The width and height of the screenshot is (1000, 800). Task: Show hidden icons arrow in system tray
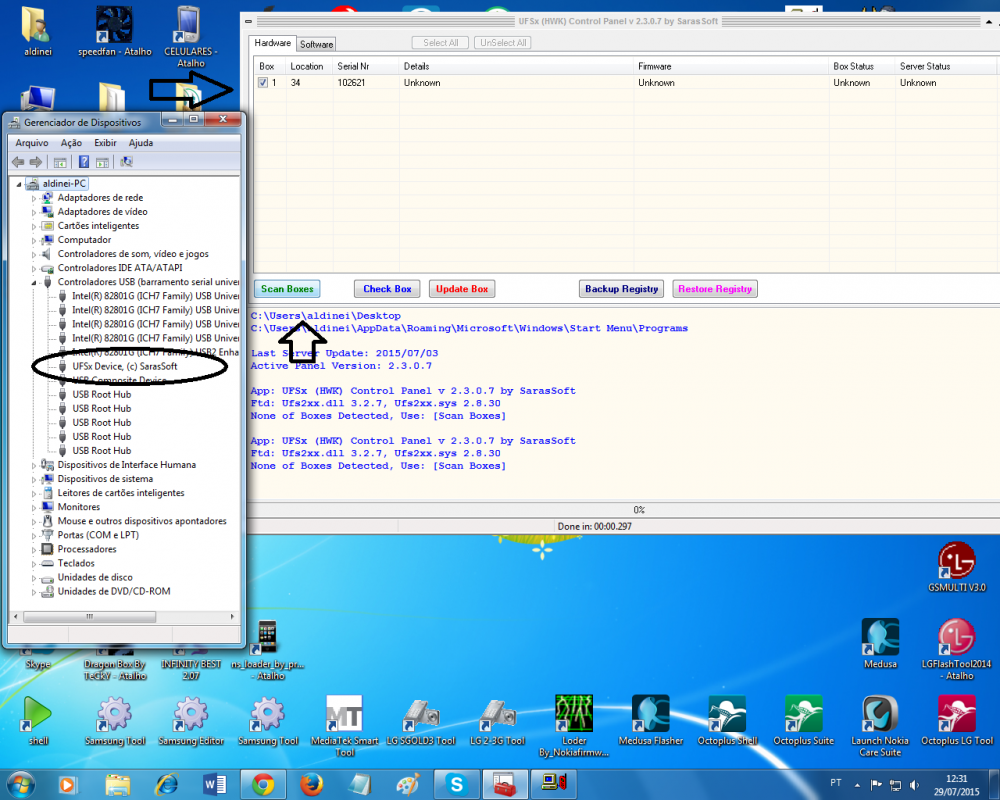point(857,785)
